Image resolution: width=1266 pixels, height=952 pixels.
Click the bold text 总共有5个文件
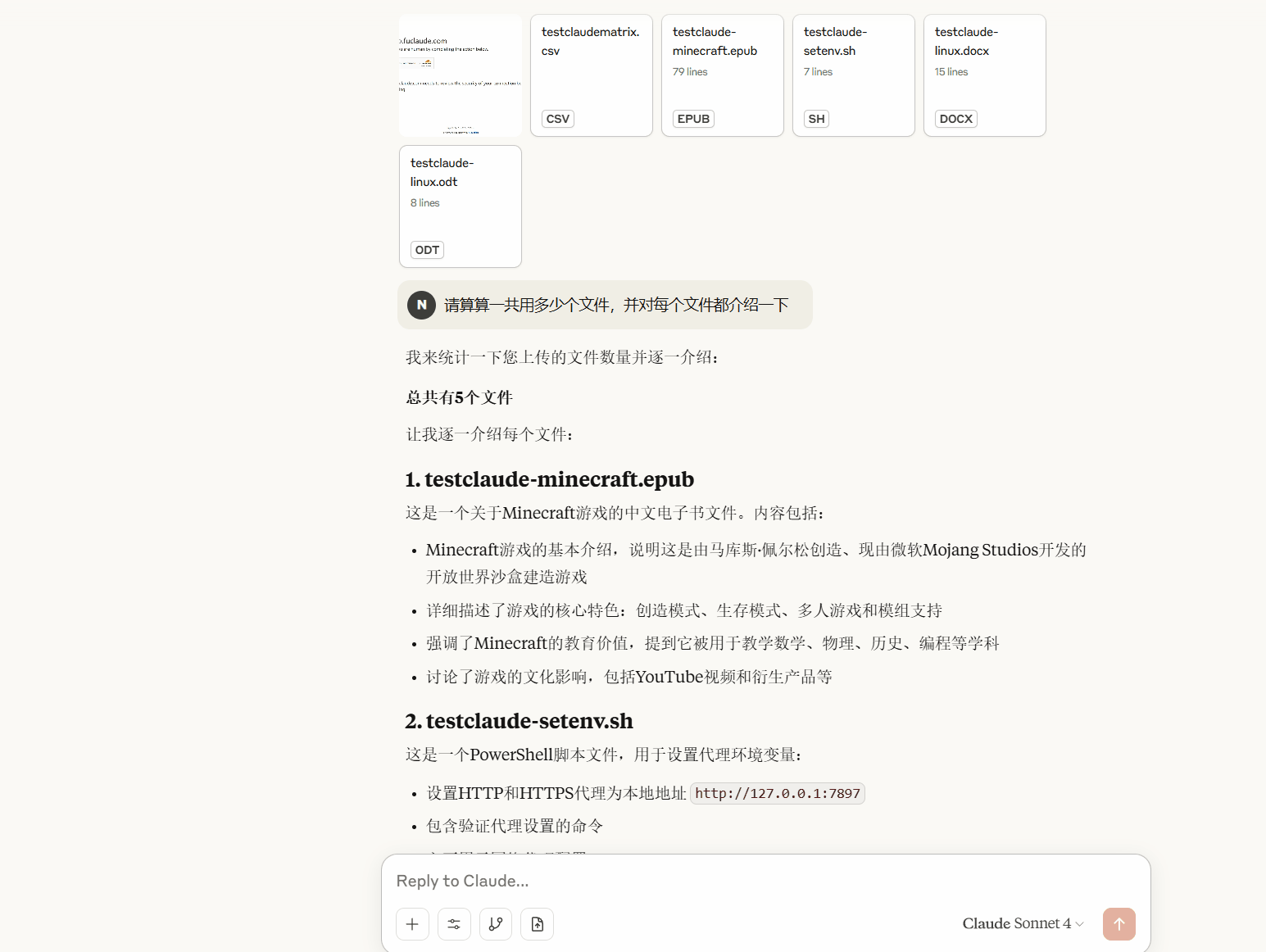(x=460, y=397)
